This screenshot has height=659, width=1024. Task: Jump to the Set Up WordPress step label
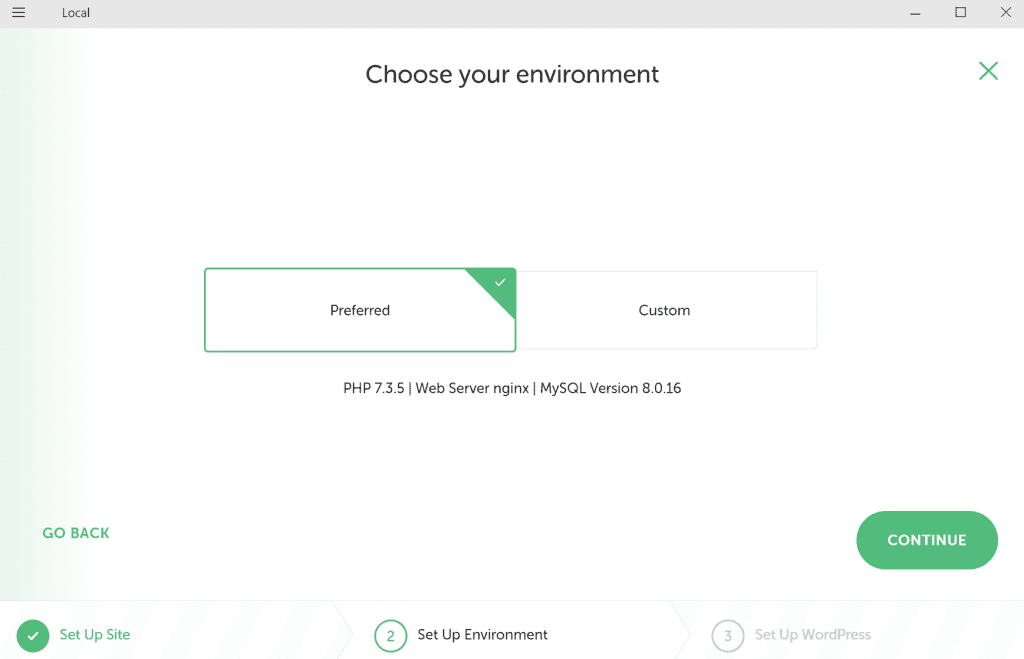tap(812, 635)
